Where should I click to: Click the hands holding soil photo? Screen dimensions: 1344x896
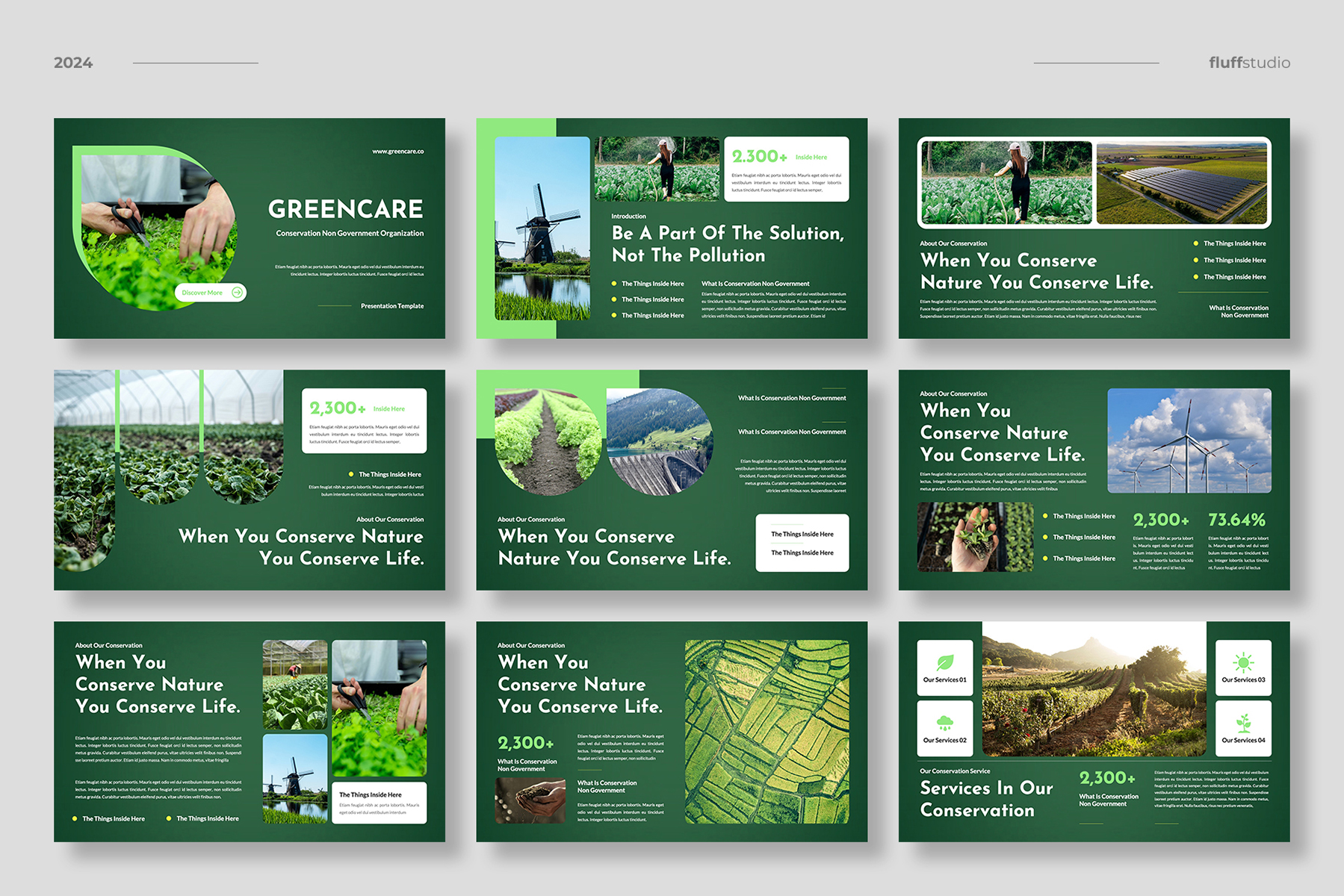coord(530,800)
